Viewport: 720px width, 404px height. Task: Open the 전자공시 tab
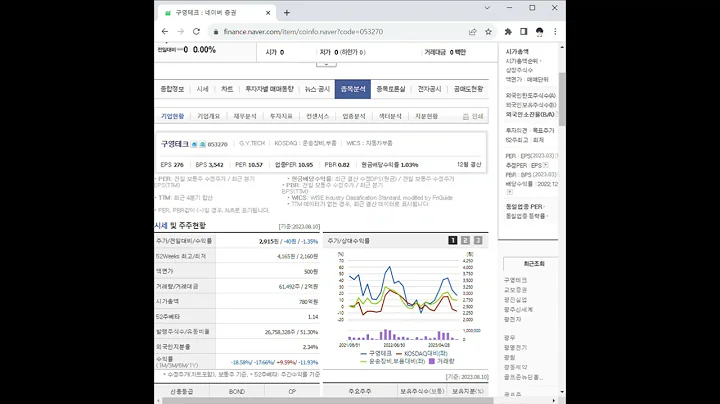click(x=429, y=89)
